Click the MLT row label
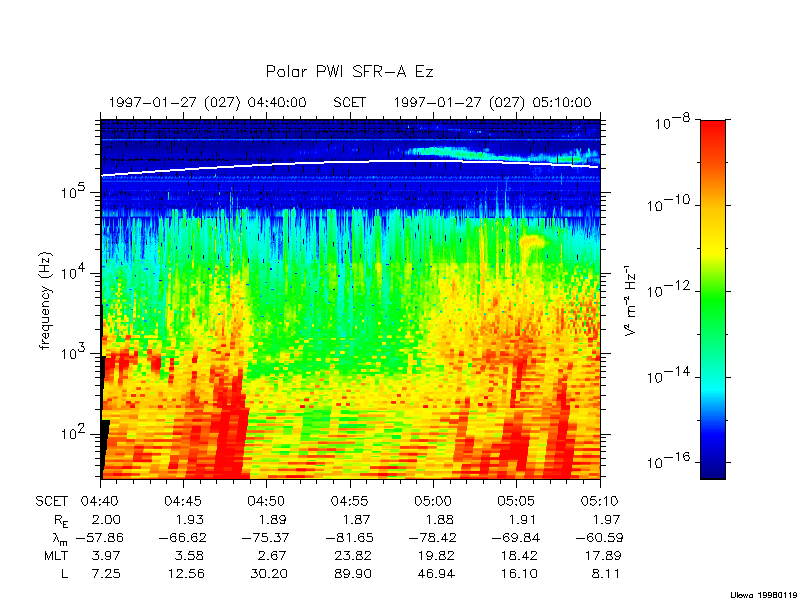800x600 pixels. point(55,555)
